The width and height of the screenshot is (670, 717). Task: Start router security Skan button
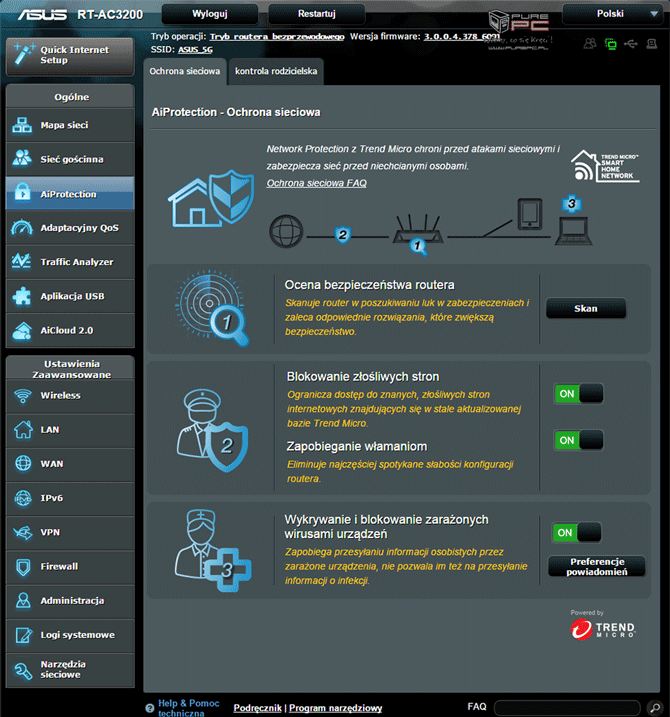[586, 309]
